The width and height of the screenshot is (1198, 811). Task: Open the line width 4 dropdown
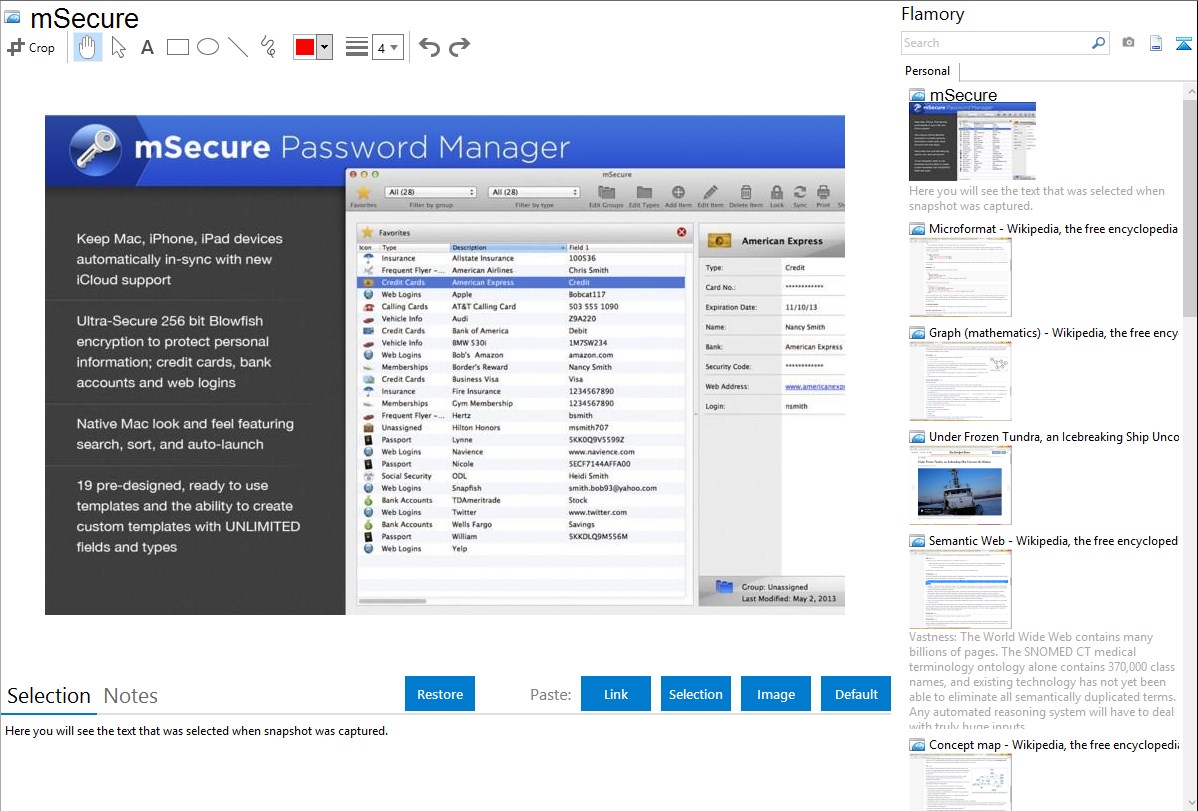[387, 47]
